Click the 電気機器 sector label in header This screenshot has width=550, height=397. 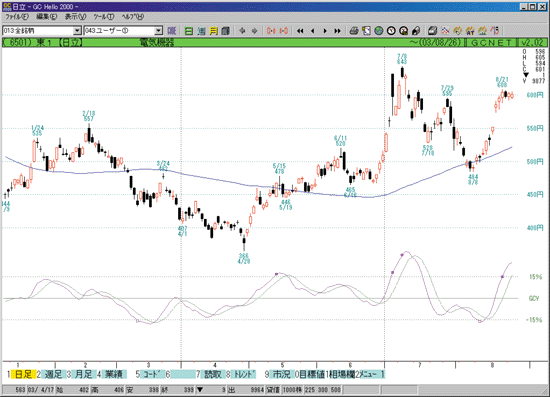coord(157,43)
